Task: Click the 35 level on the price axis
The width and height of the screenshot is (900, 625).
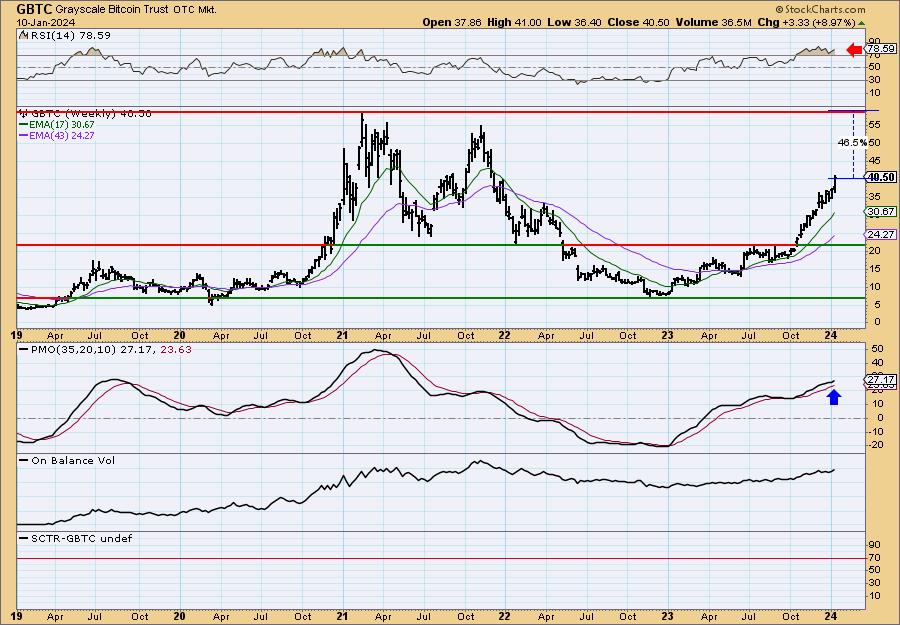Action: click(874, 196)
